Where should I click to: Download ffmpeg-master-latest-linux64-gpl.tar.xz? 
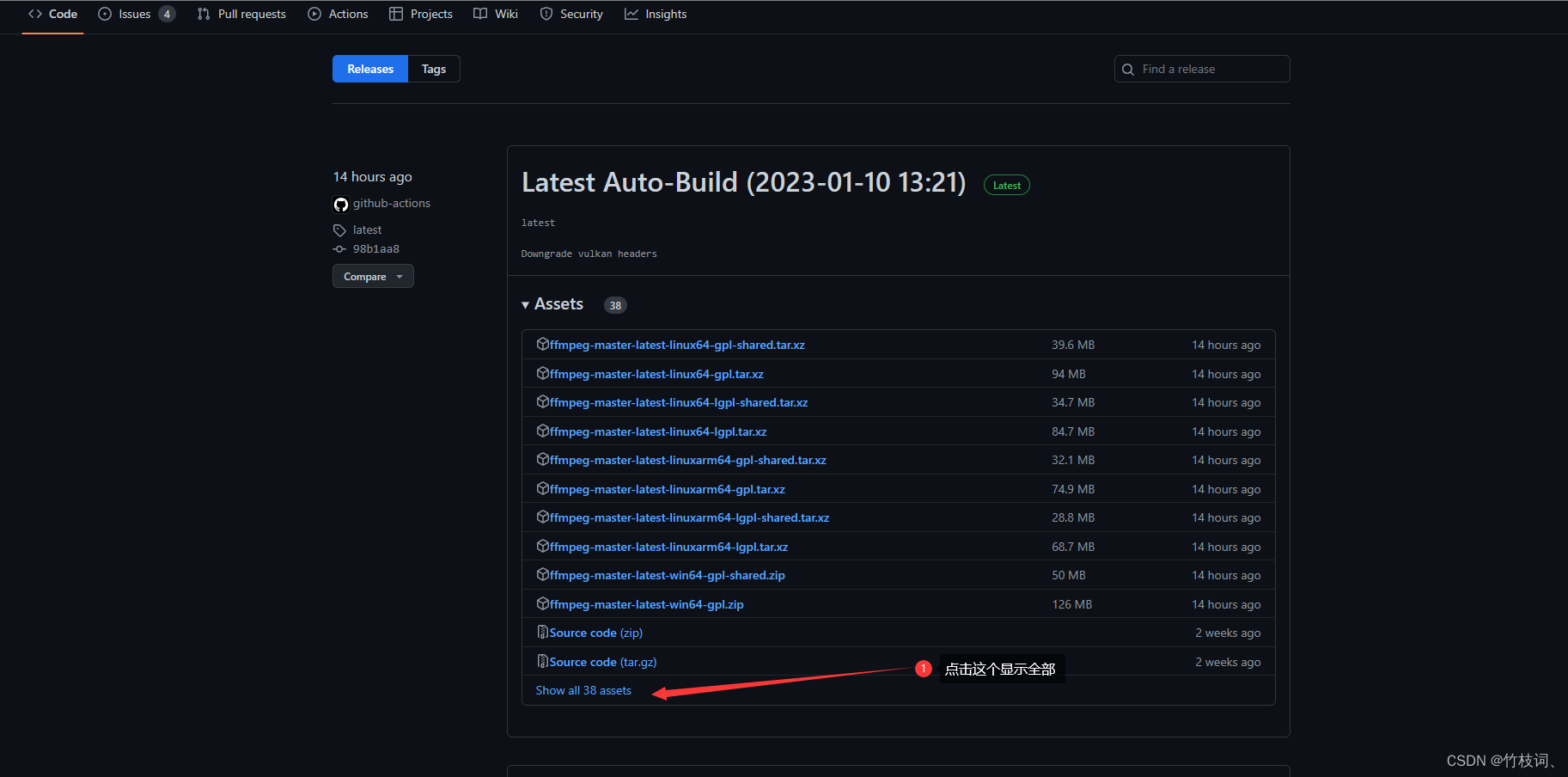tap(656, 374)
